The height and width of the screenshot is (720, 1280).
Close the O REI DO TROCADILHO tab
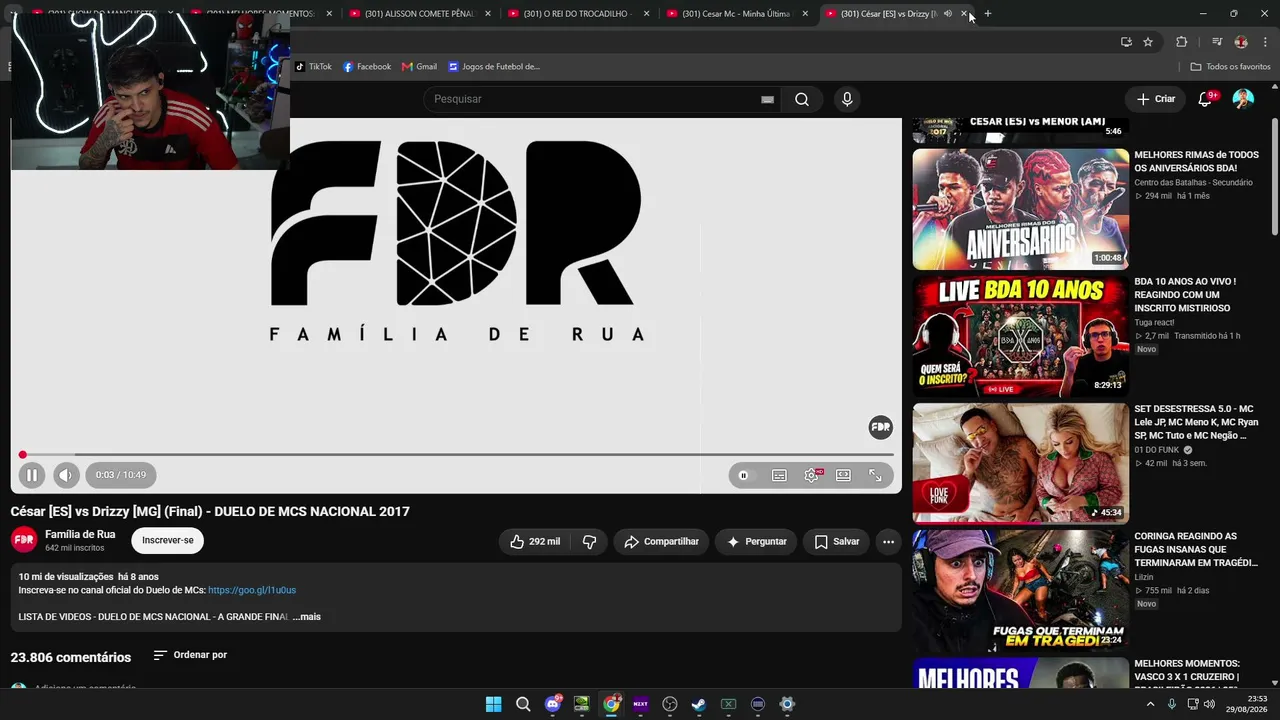pos(646,14)
